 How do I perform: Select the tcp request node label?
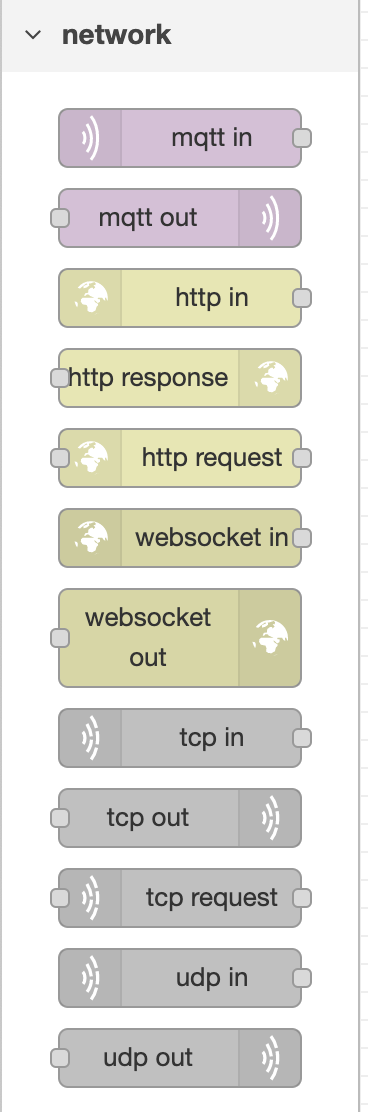point(211,898)
